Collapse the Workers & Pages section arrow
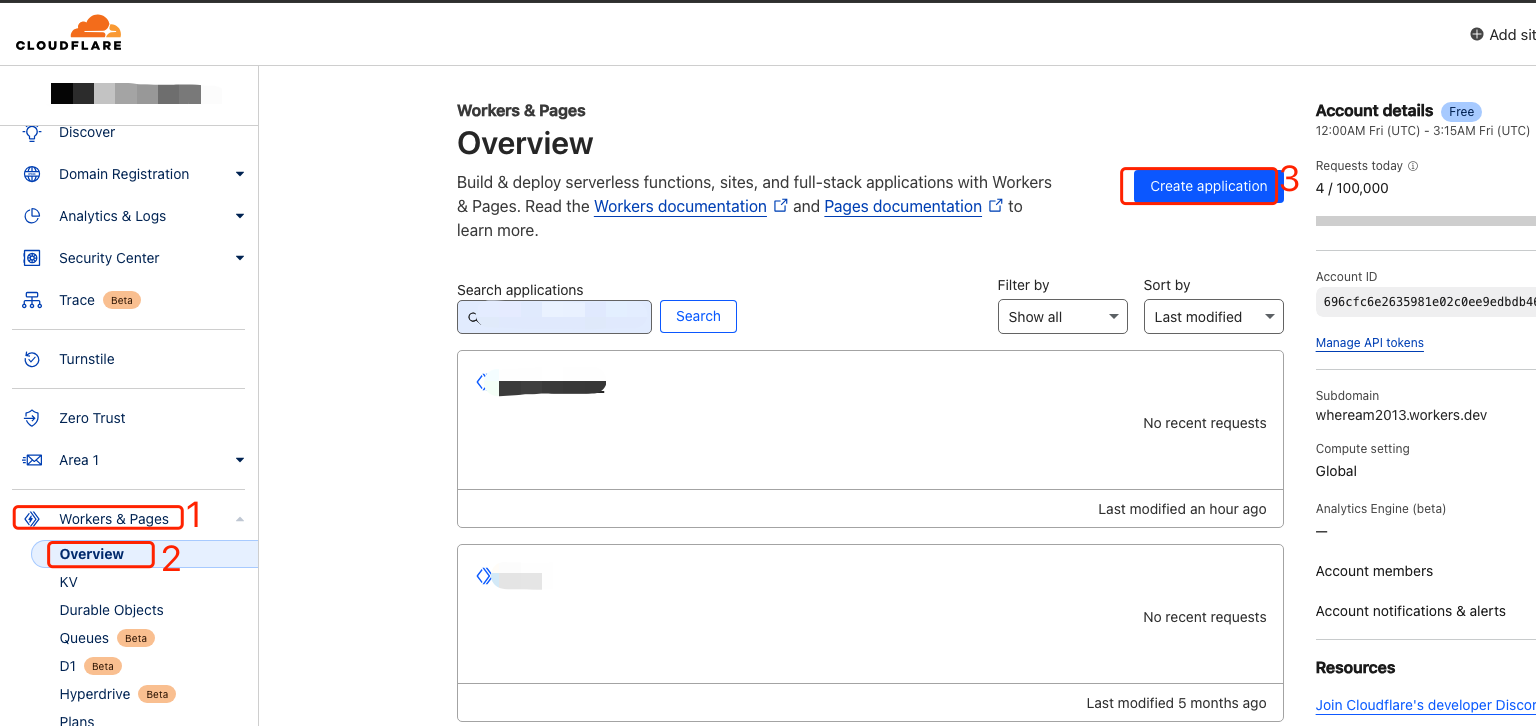Viewport: 1536px width, 726px height. 240,519
